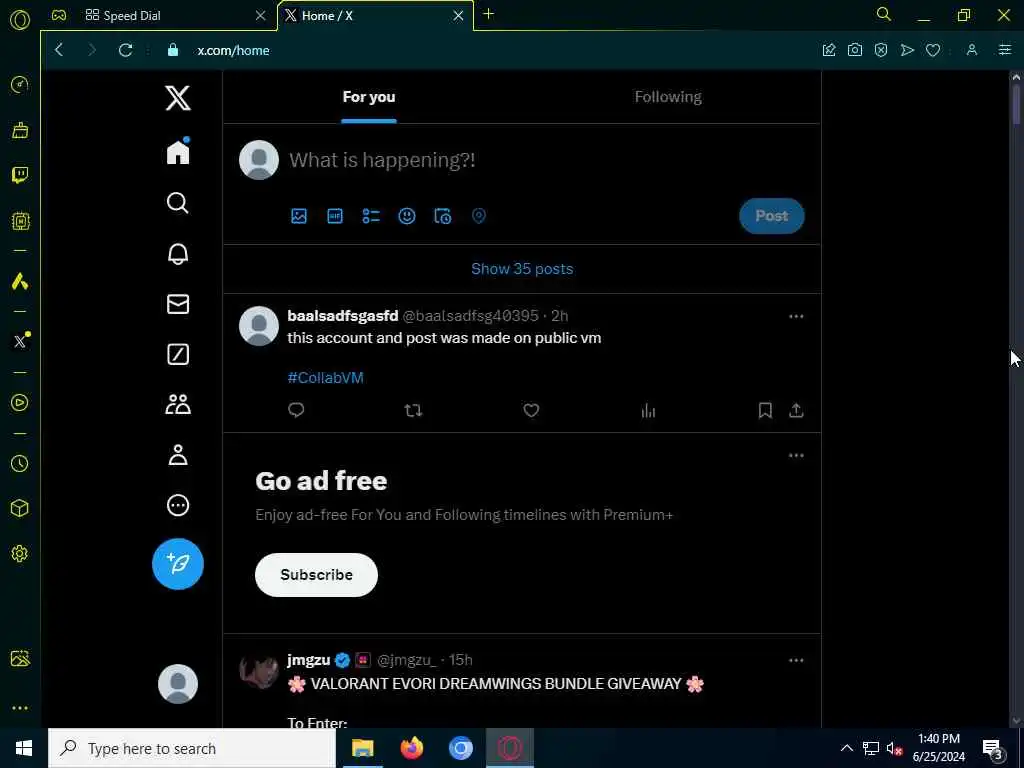Open Windows Start menu

[24, 748]
